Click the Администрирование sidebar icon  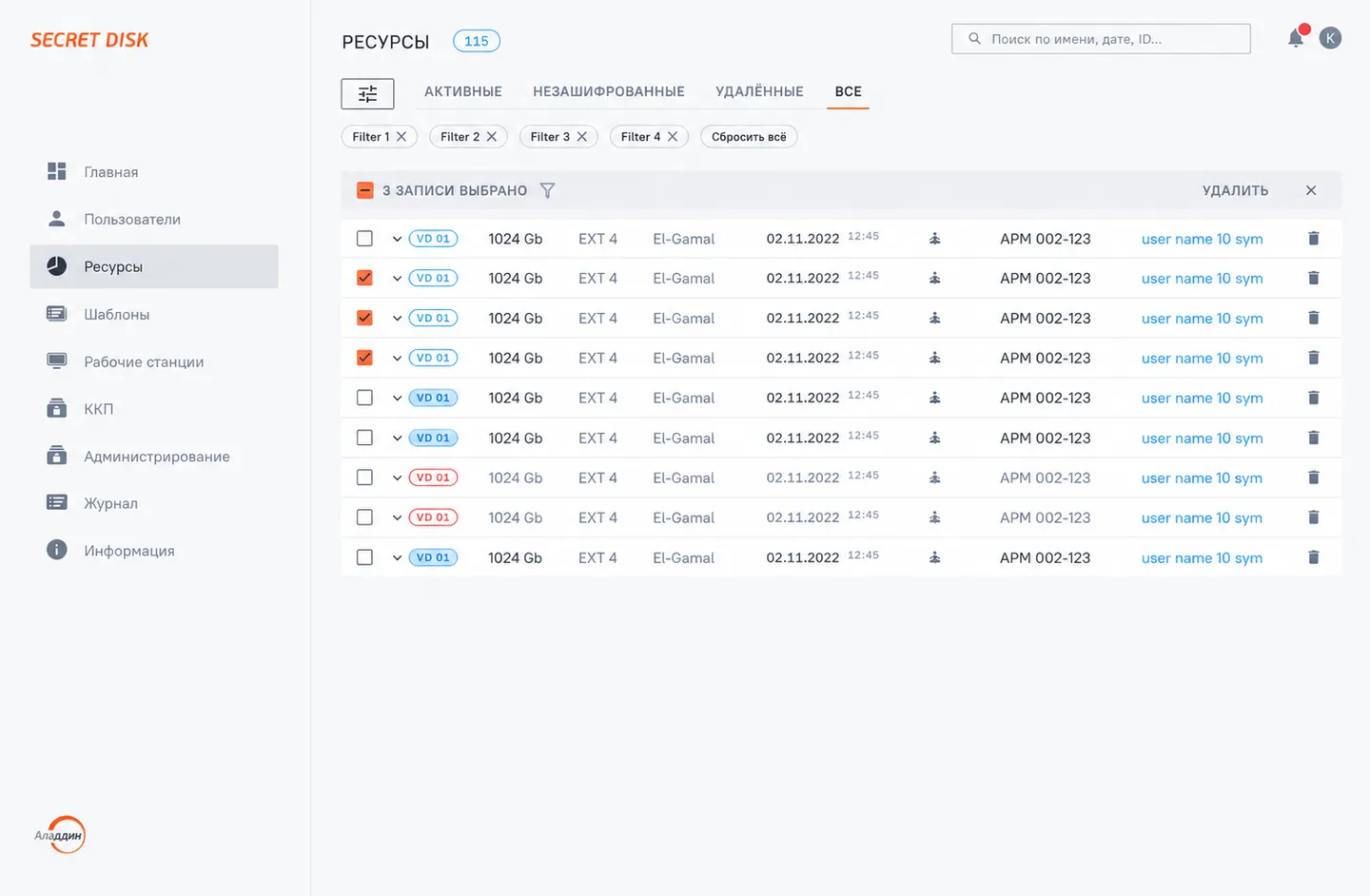[x=57, y=456]
